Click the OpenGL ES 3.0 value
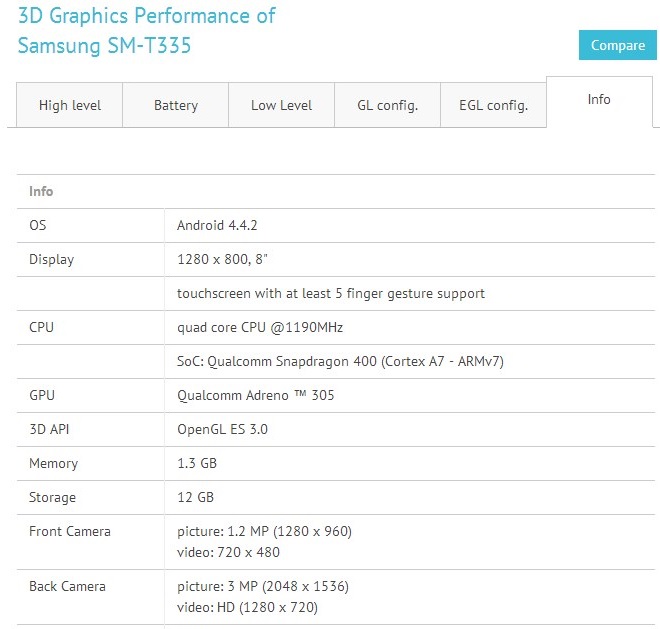This screenshot has height=629, width=660. (222, 429)
